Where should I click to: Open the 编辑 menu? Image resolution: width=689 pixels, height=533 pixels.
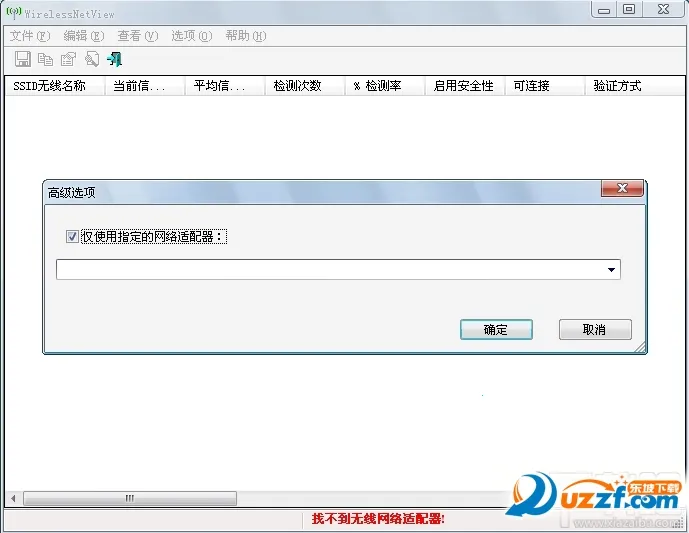[x=83, y=36]
